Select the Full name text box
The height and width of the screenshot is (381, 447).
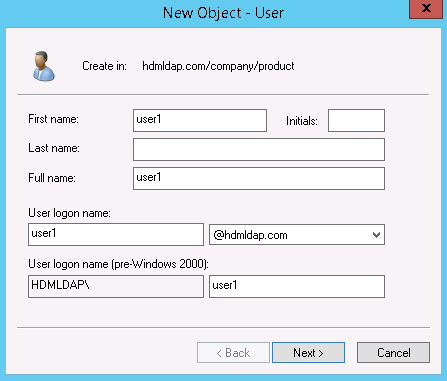pyautogui.click(x=259, y=178)
